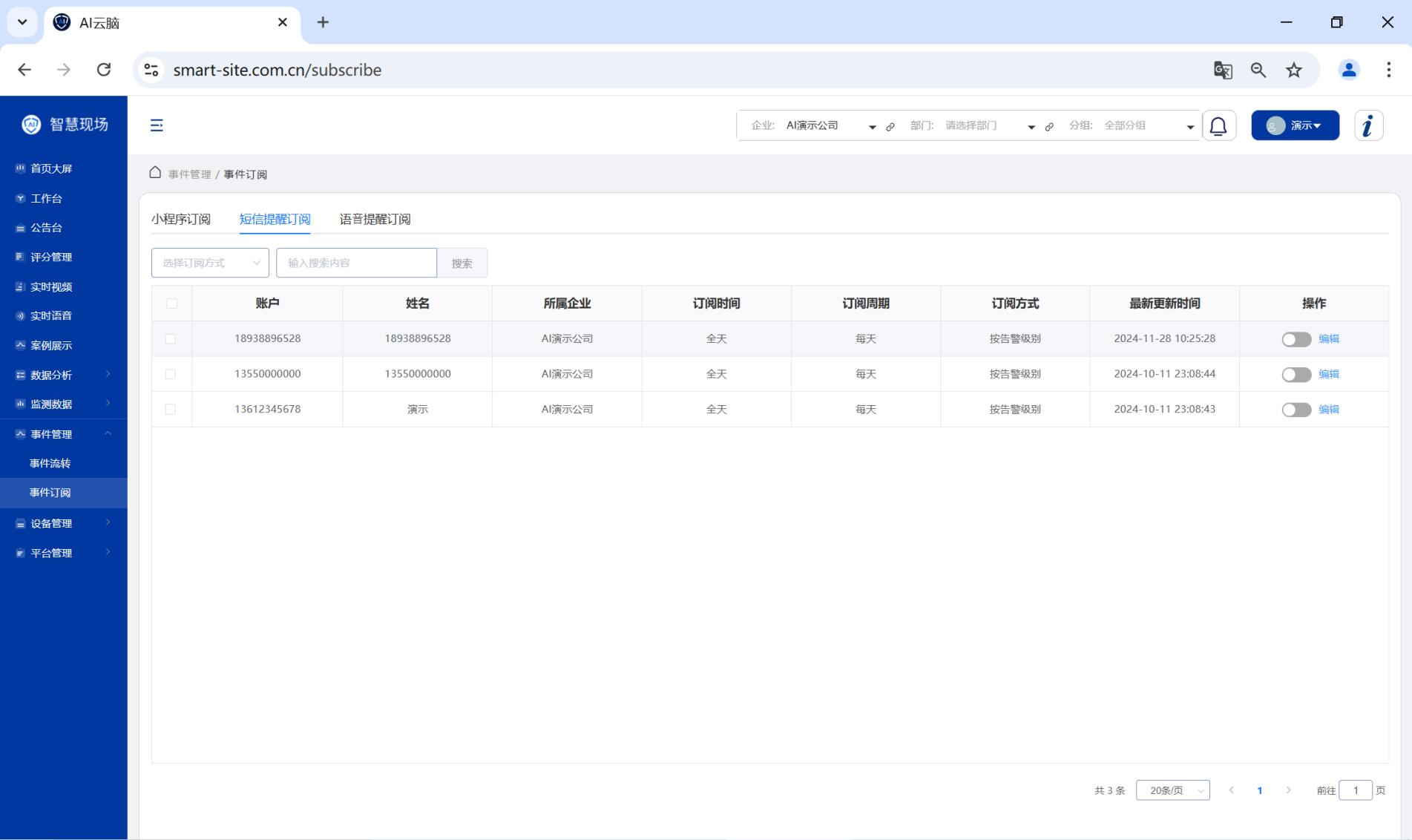Open a new browser tab
The image size is (1412, 840).
[323, 22]
